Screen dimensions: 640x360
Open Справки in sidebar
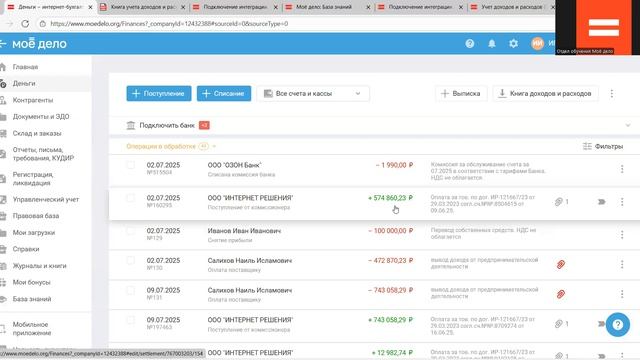[x=26, y=249]
